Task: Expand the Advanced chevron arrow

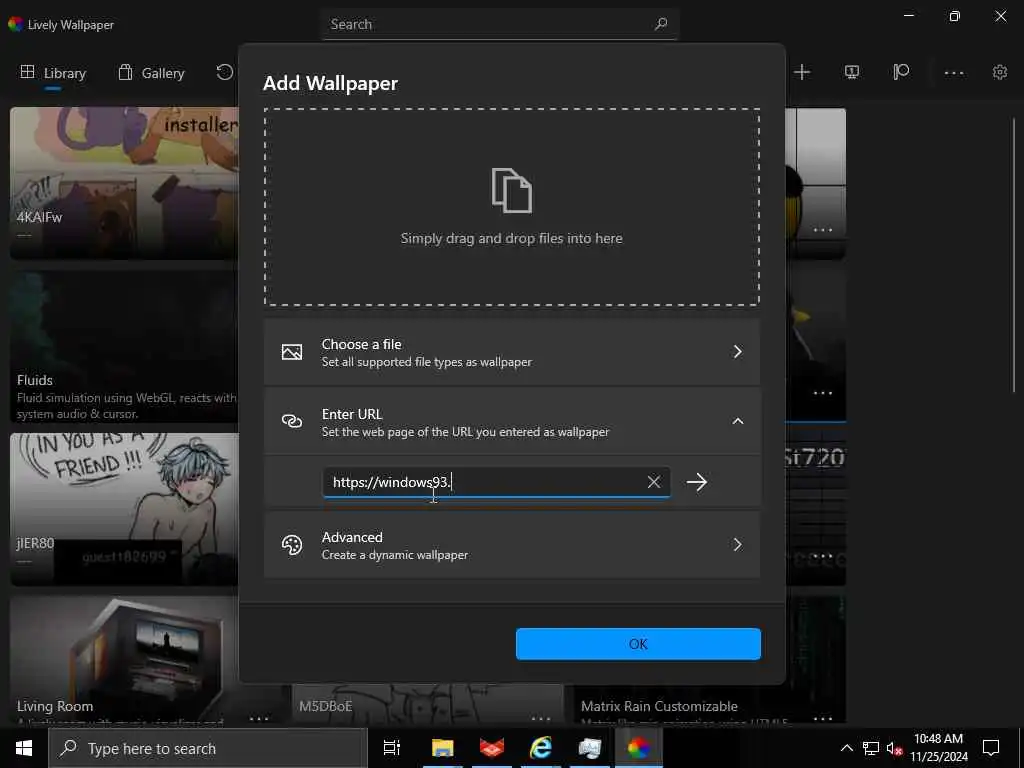Action: click(x=737, y=545)
